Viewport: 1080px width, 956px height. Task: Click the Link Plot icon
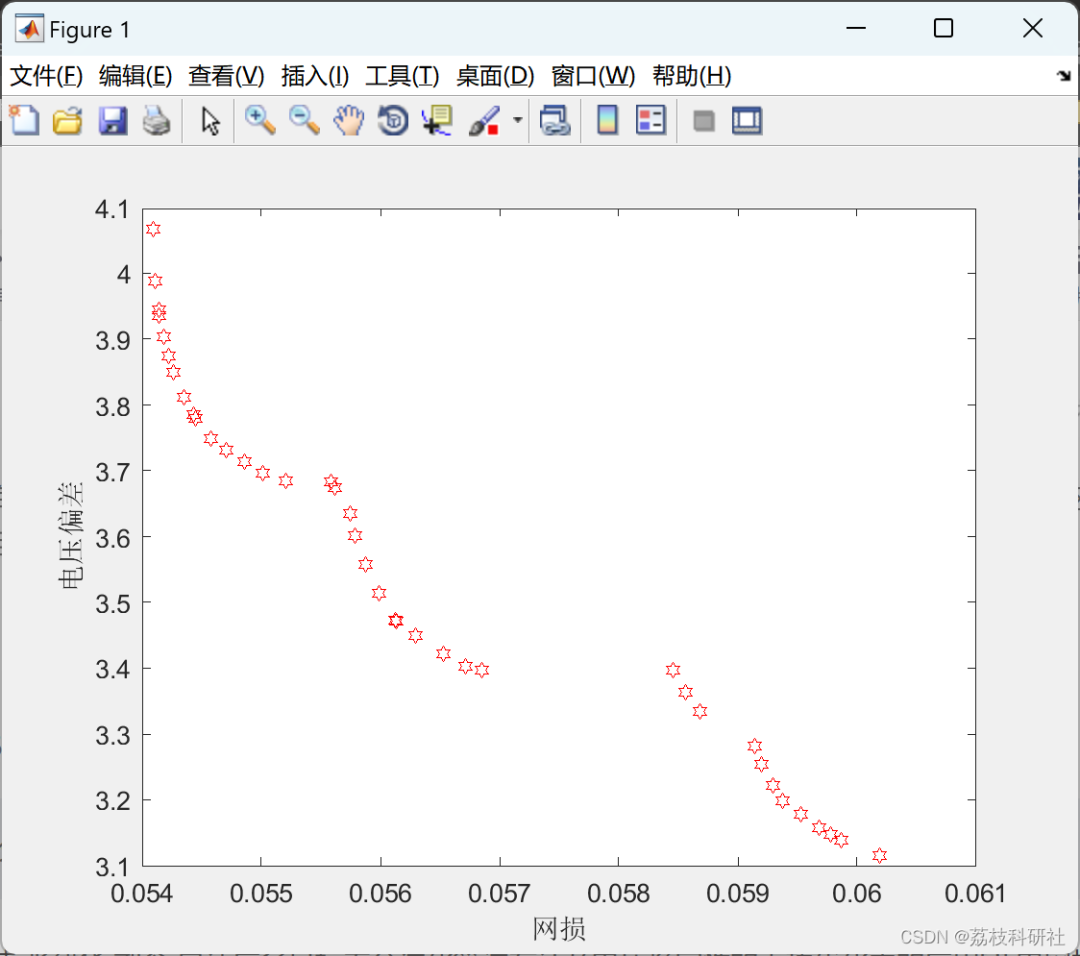click(555, 121)
